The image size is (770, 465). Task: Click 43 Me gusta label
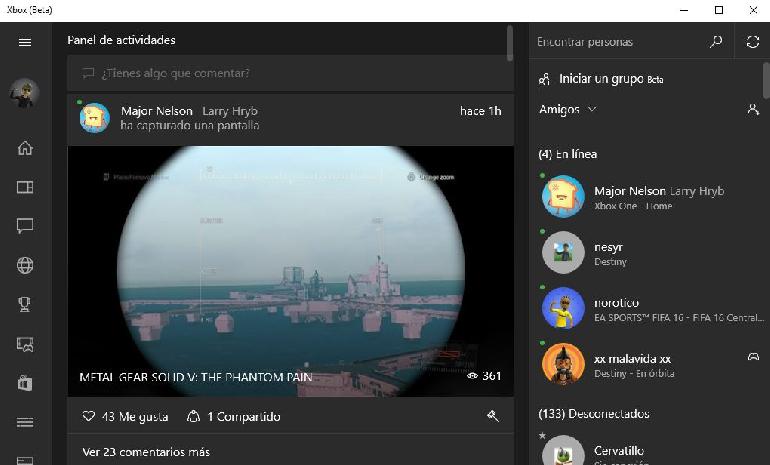[135, 417]
